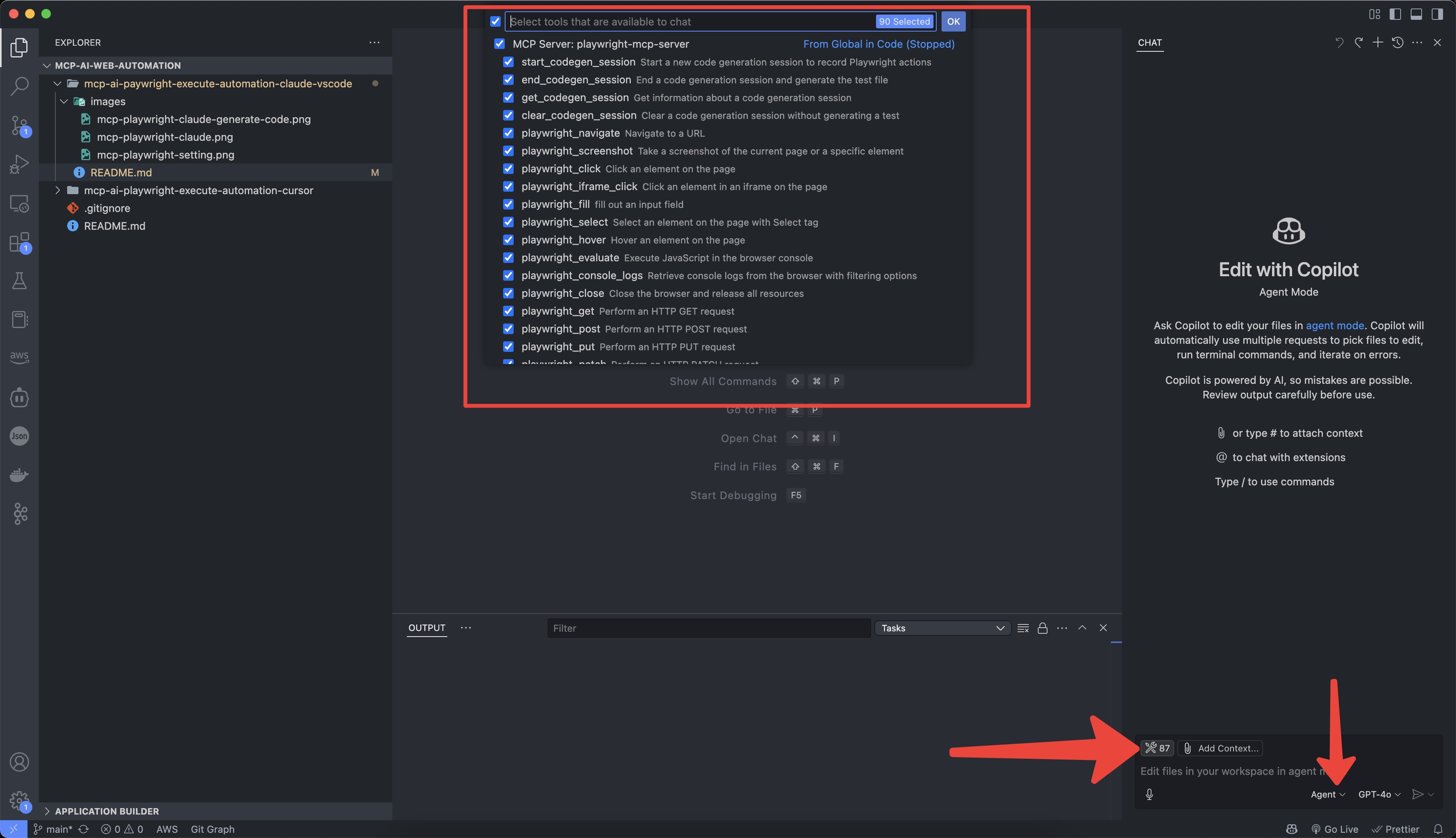Image resolution: width=1456 pixels, height=838 pixels.
Task: Collapse the claude-vscode project folder
Action: (x=57, y=83)
